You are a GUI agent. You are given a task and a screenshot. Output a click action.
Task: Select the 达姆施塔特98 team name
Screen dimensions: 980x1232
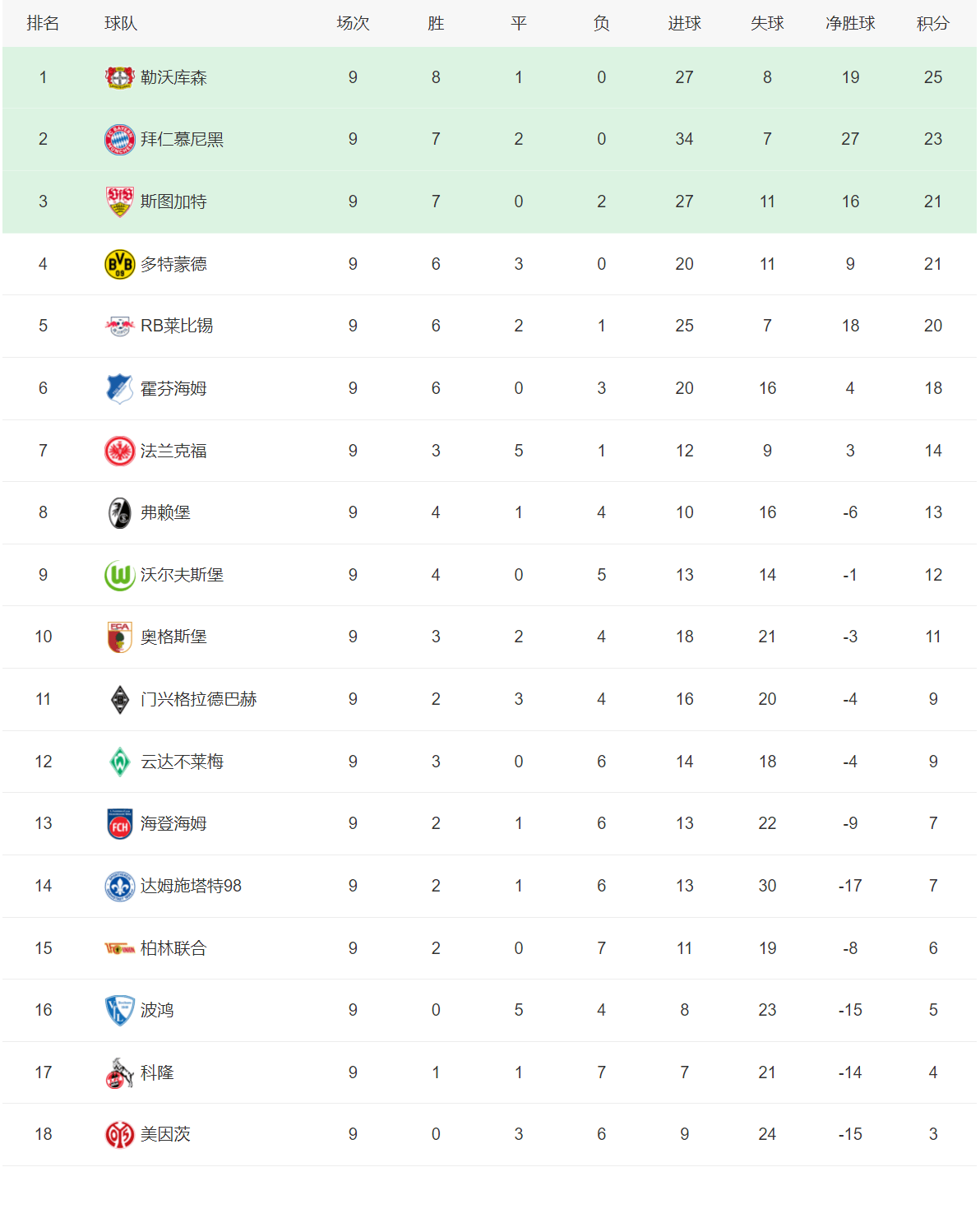click(x=191, y=886)
